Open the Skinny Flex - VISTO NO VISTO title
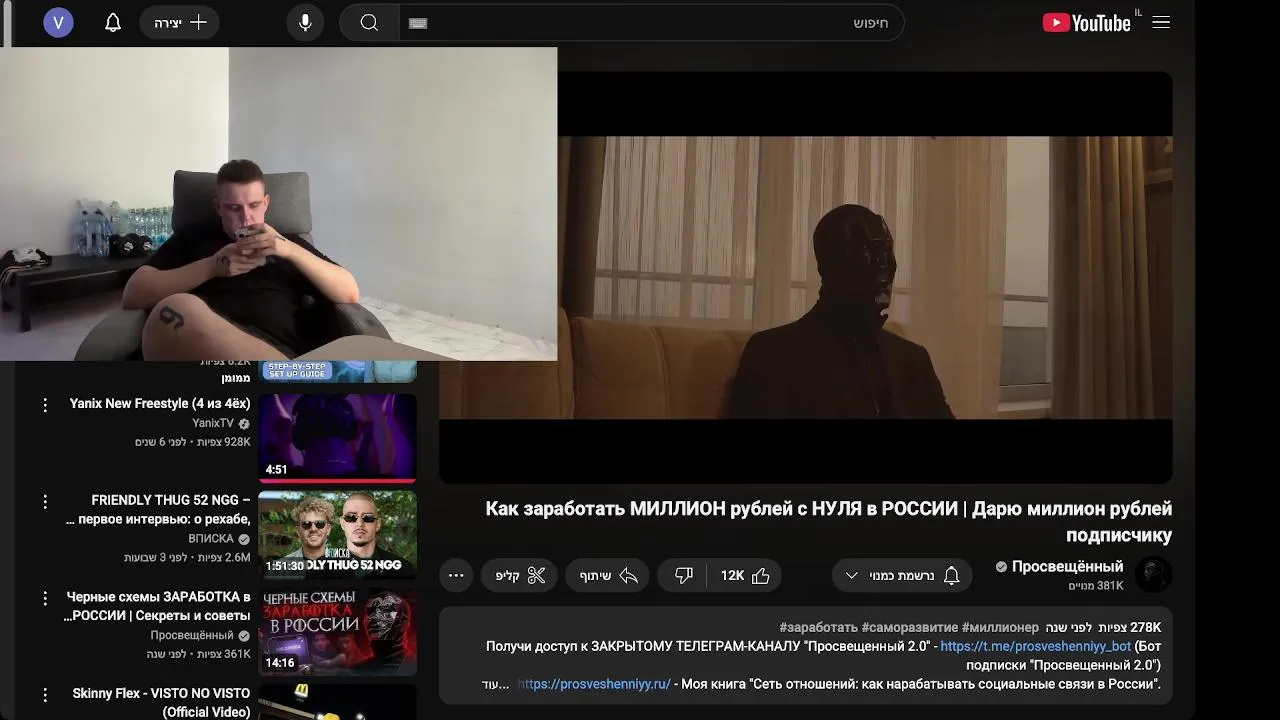This screenshot has width=1280, height=720. (x=161, y=702)
